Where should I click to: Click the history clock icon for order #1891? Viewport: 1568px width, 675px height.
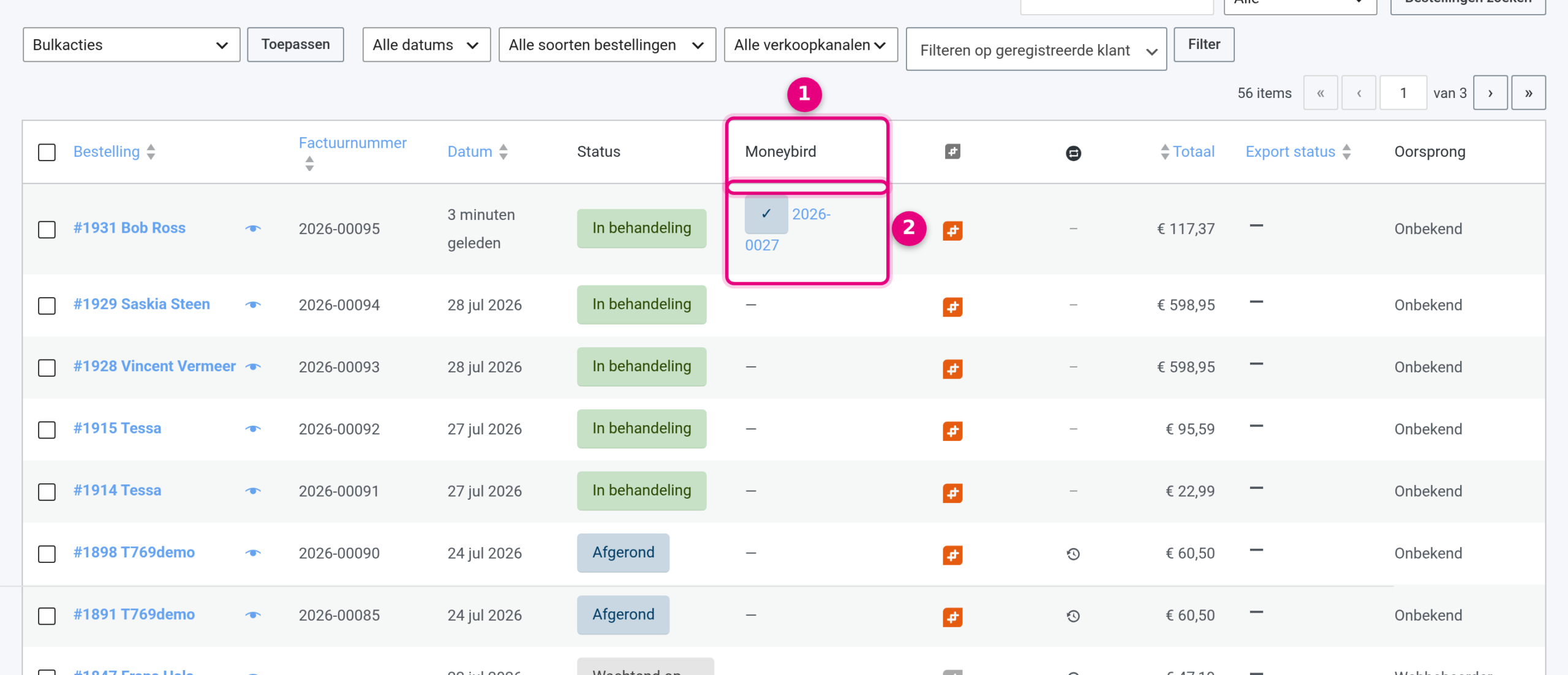pos(1073,616)
